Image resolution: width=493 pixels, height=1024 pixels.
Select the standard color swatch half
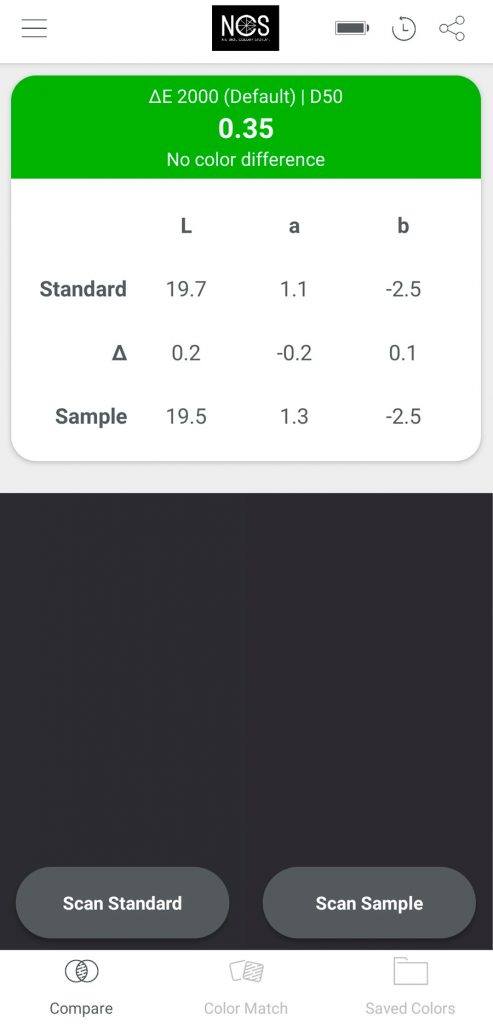point(123,679)
